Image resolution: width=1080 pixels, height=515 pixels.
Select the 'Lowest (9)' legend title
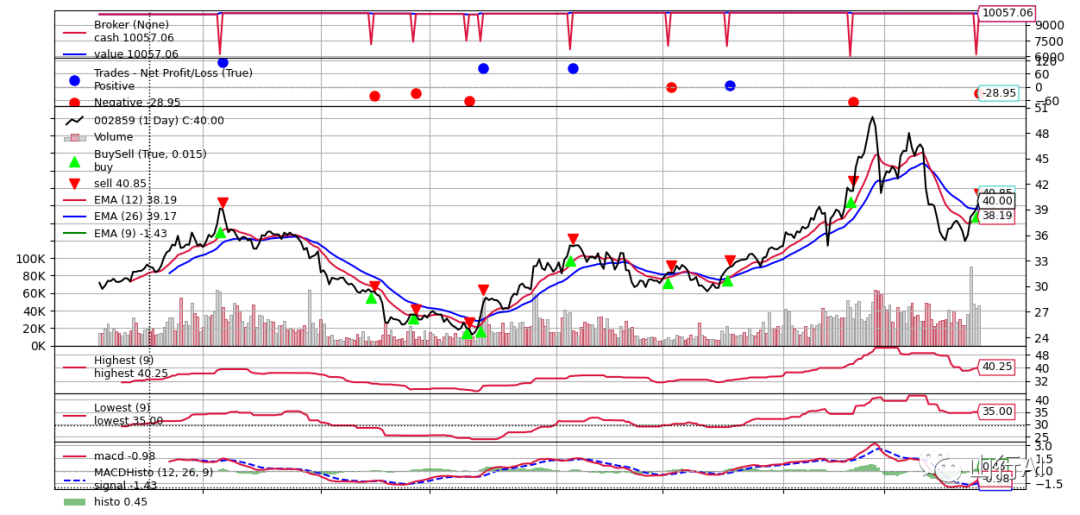[x=122, y=408]
